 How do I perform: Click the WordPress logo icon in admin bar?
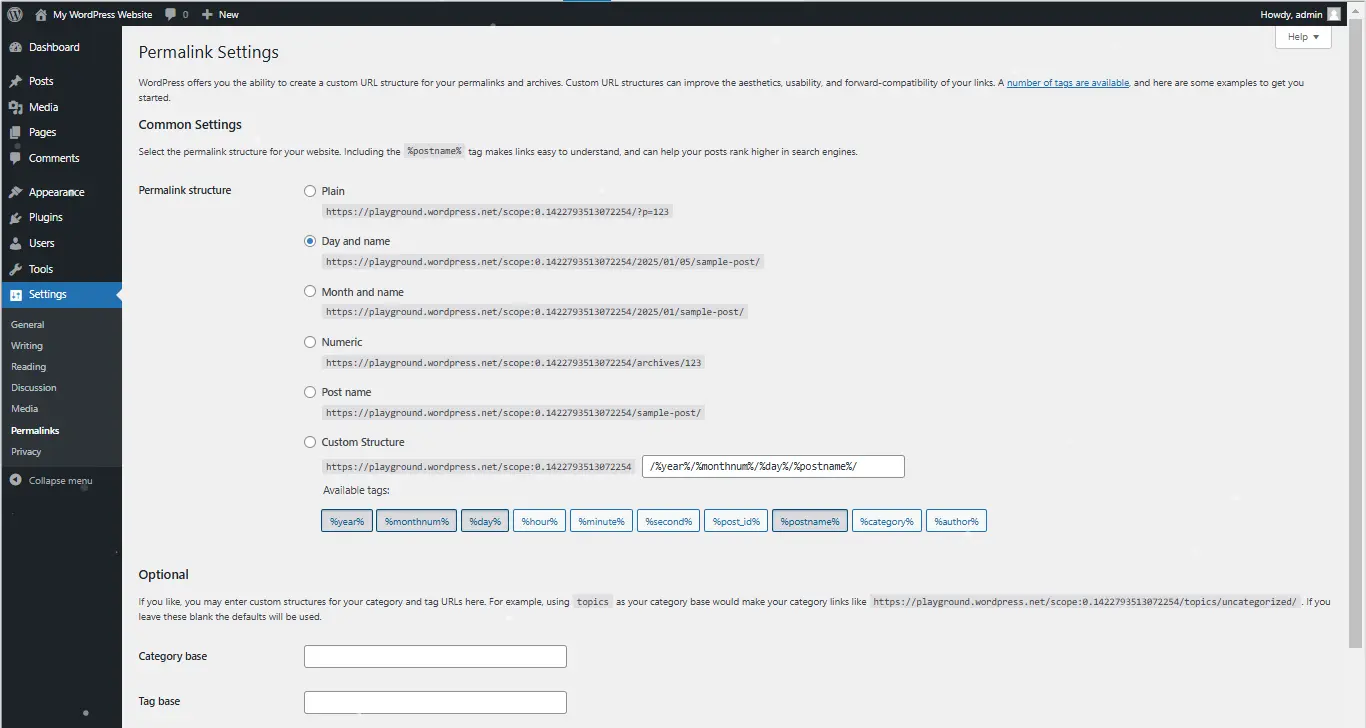(x=15, y=14)
